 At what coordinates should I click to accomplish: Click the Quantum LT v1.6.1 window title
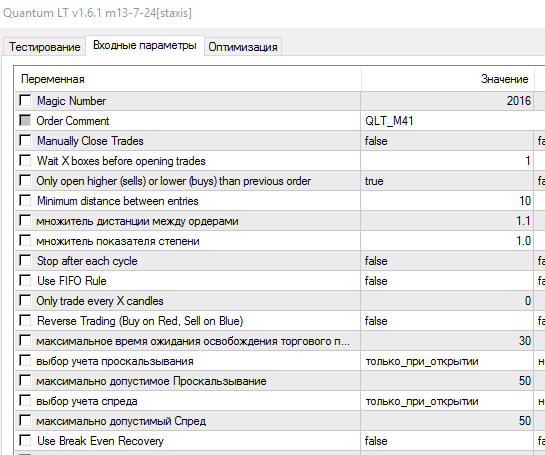(x=97, y=13)
